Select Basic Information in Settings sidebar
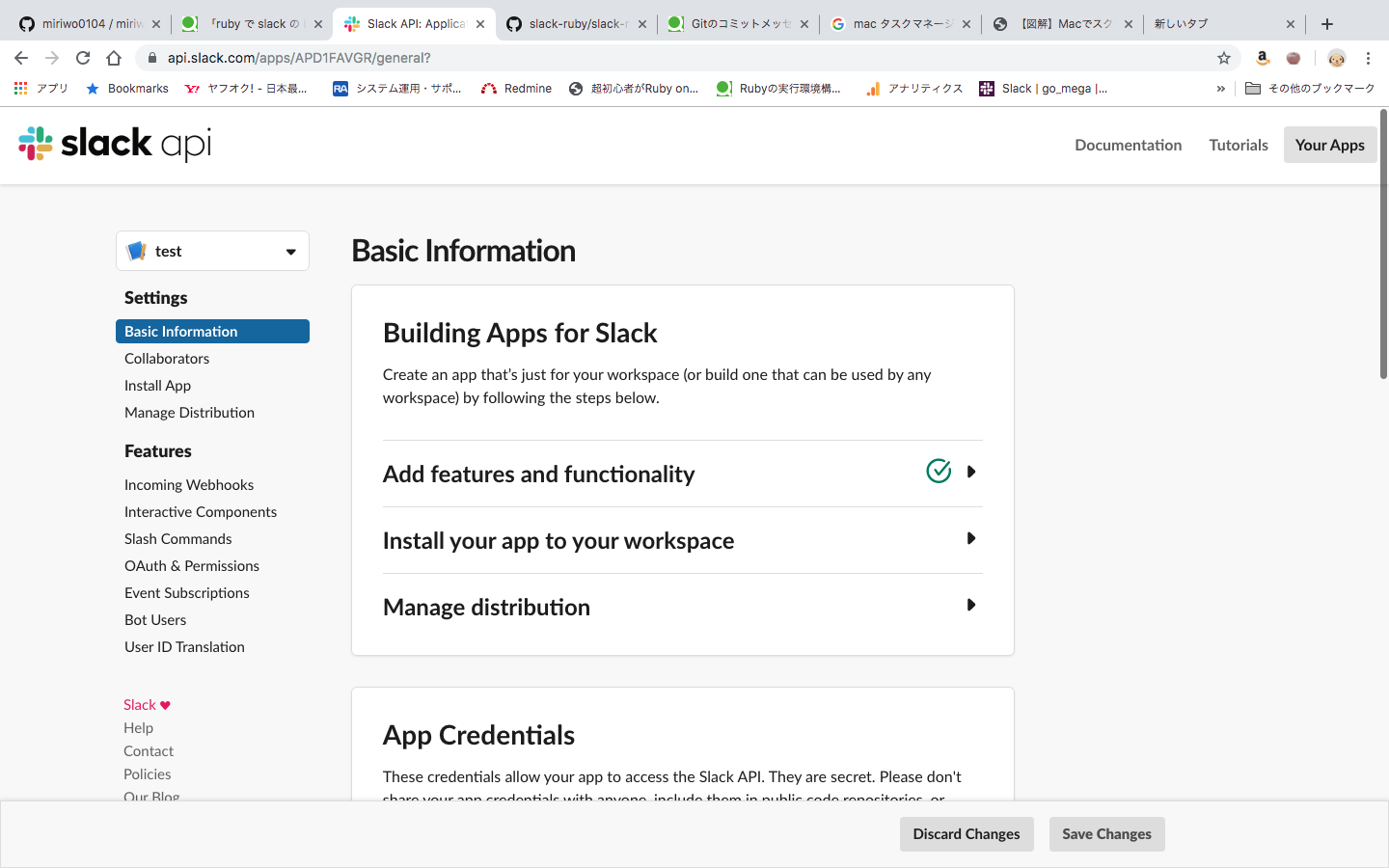This screenshot has height=868, width=1389. [x=212, y=331]
